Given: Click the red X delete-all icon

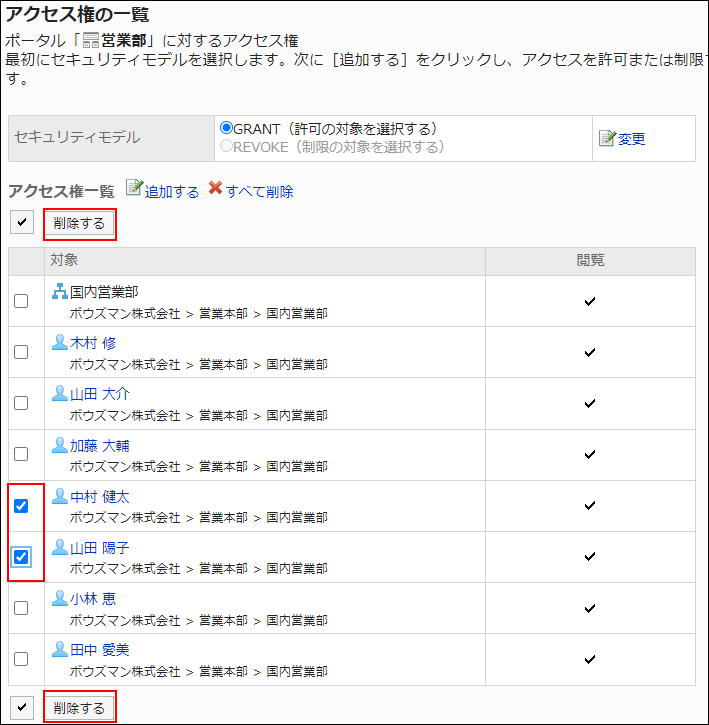Looking at the screenshot, I should click(x=216, y=188).
